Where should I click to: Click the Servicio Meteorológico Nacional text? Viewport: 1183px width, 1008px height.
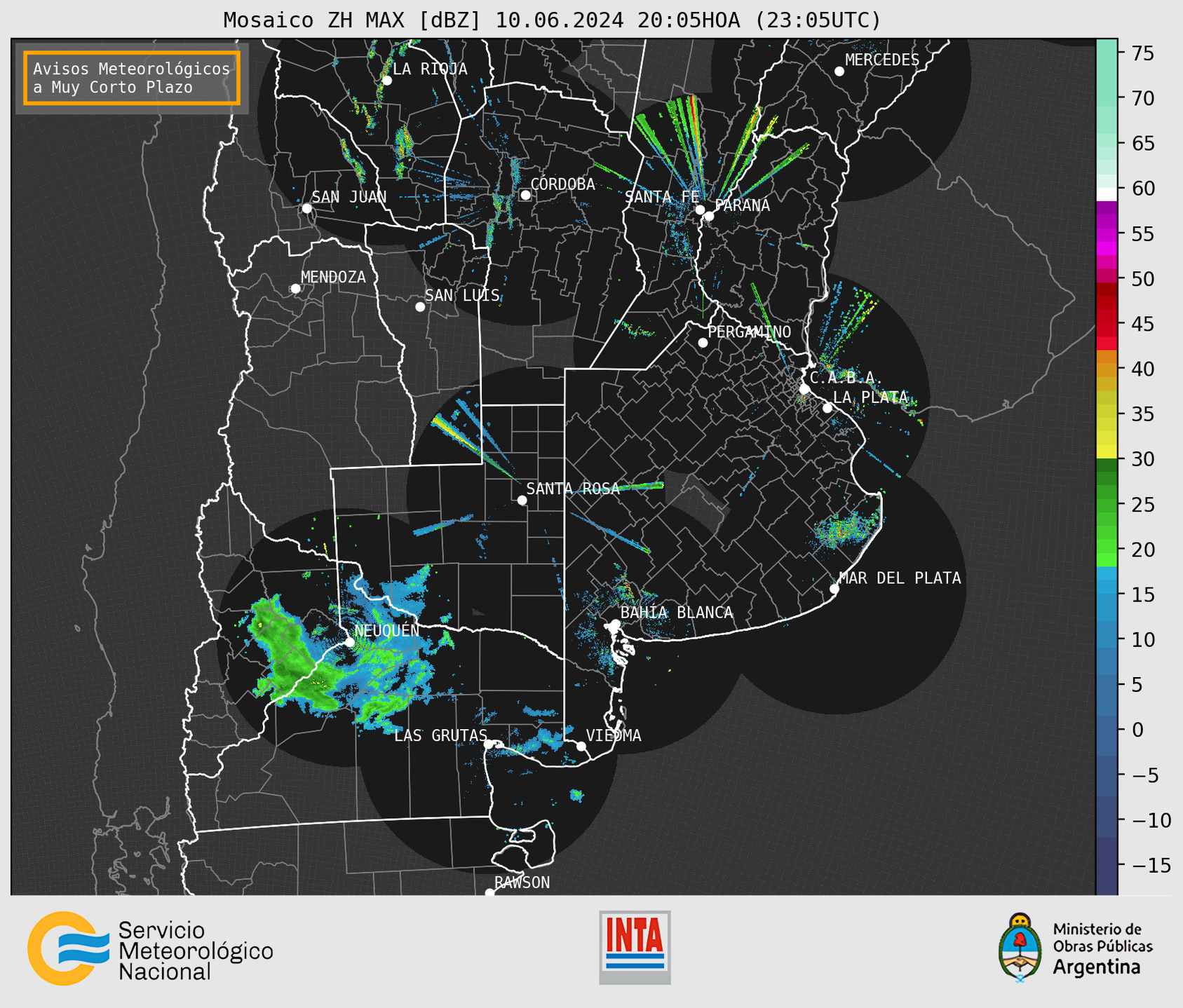tap(196, 951)
